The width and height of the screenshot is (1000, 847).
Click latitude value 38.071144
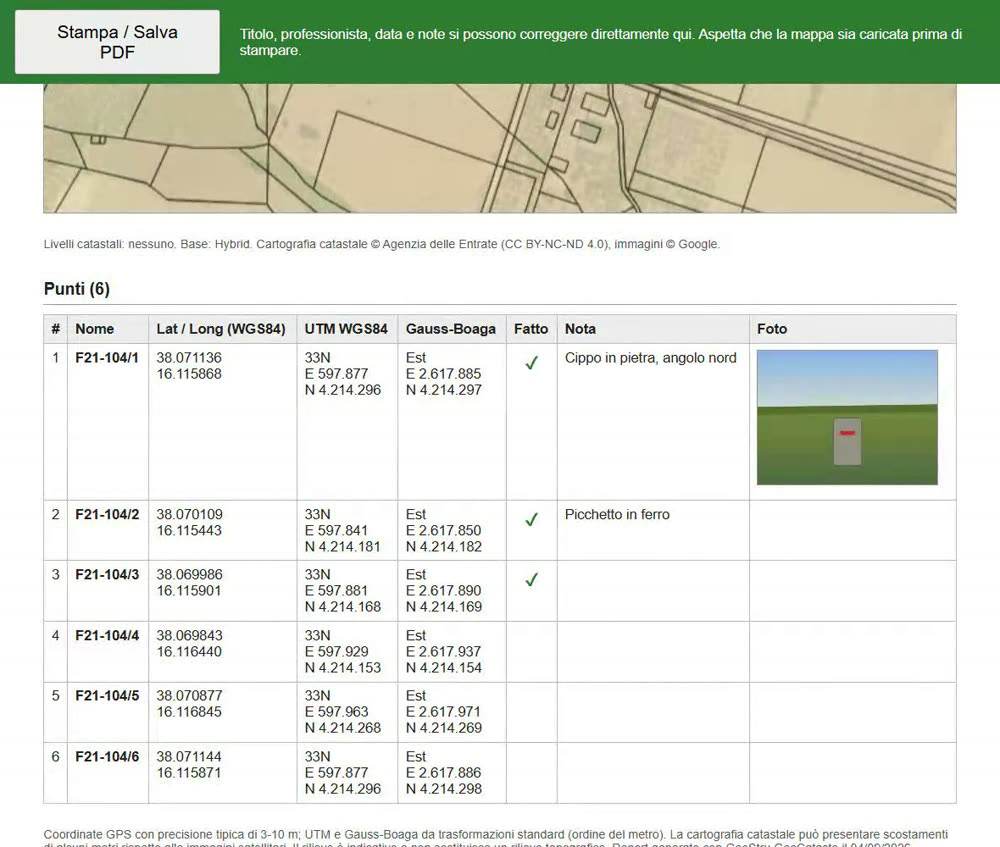coord(189,757)
